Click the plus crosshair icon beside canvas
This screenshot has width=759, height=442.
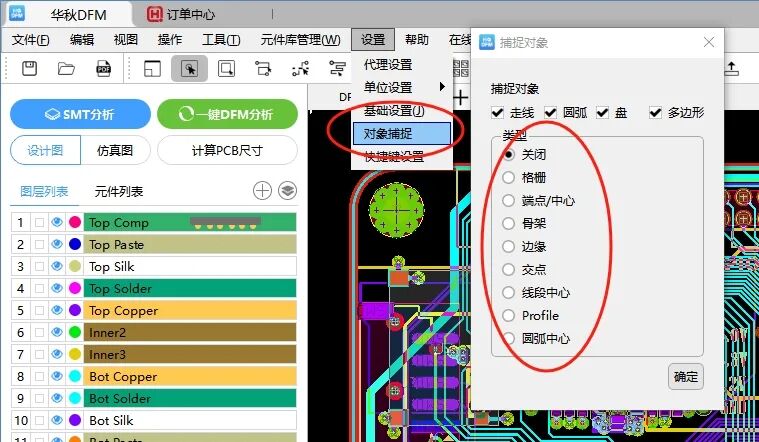[x=460, y=98]
